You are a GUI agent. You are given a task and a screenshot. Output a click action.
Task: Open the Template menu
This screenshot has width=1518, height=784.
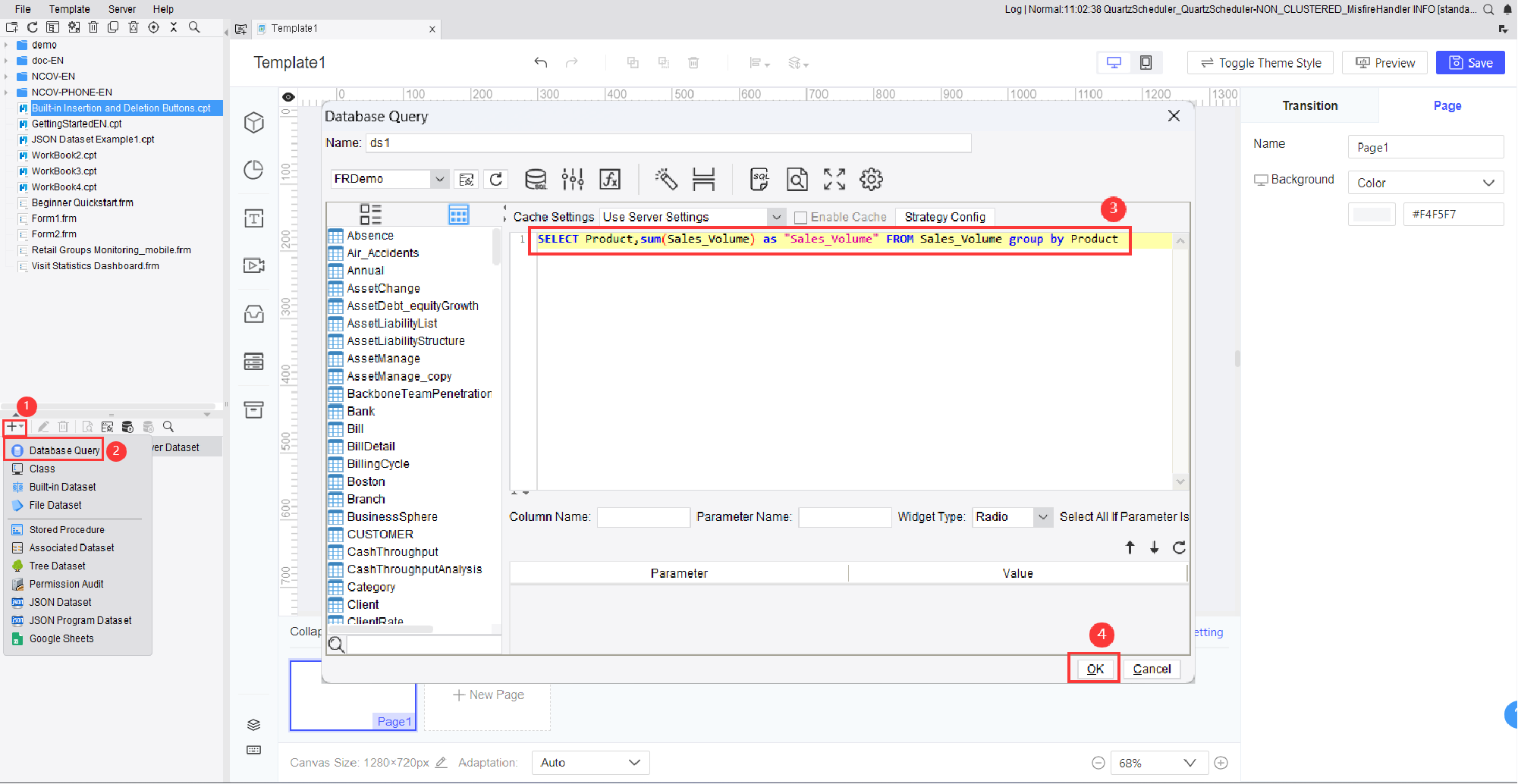pyautogui.click(x=69, y=8)
